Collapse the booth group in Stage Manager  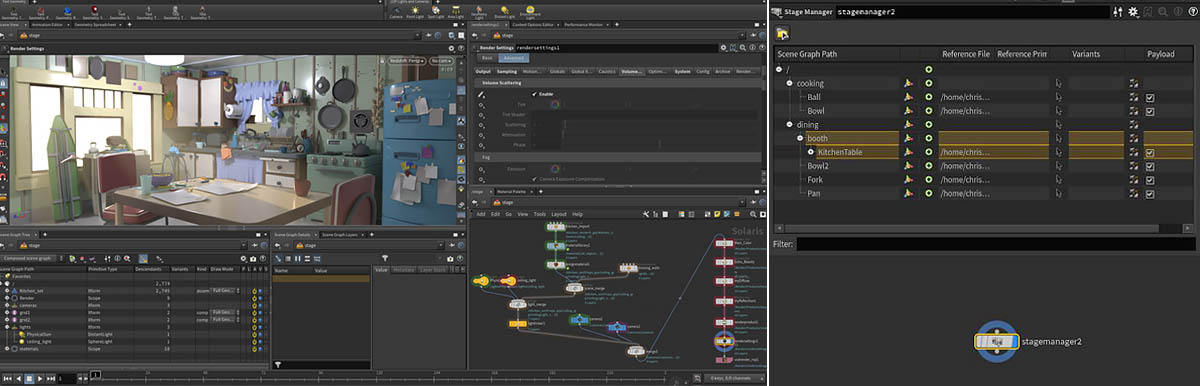click(801, 139)
